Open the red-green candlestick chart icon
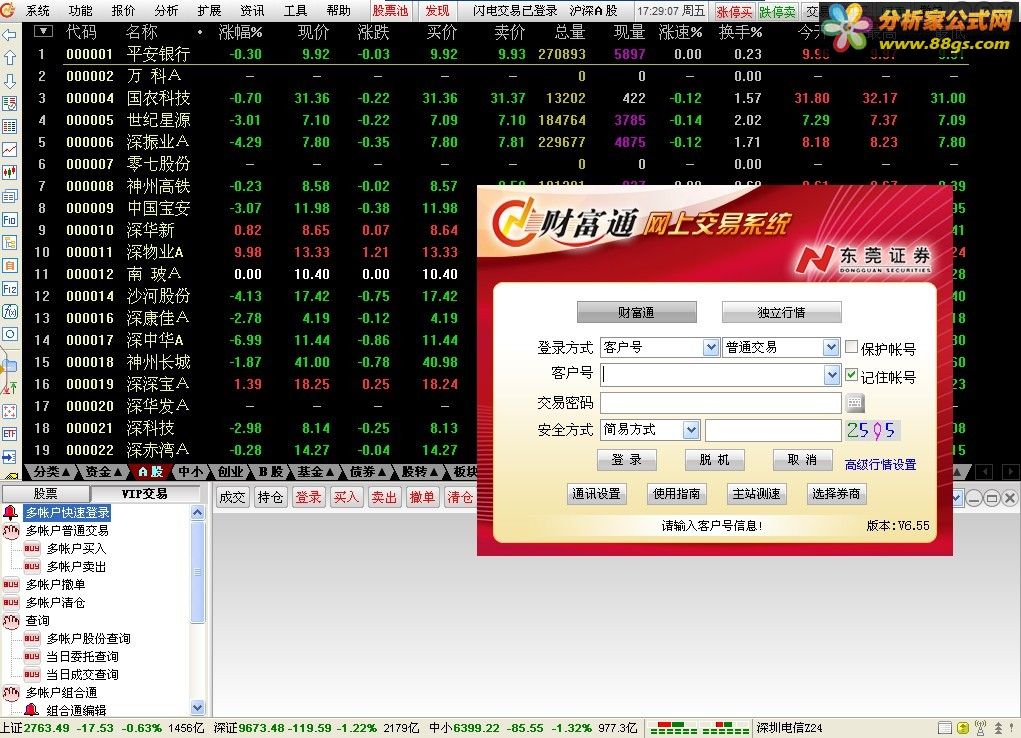 9,173
